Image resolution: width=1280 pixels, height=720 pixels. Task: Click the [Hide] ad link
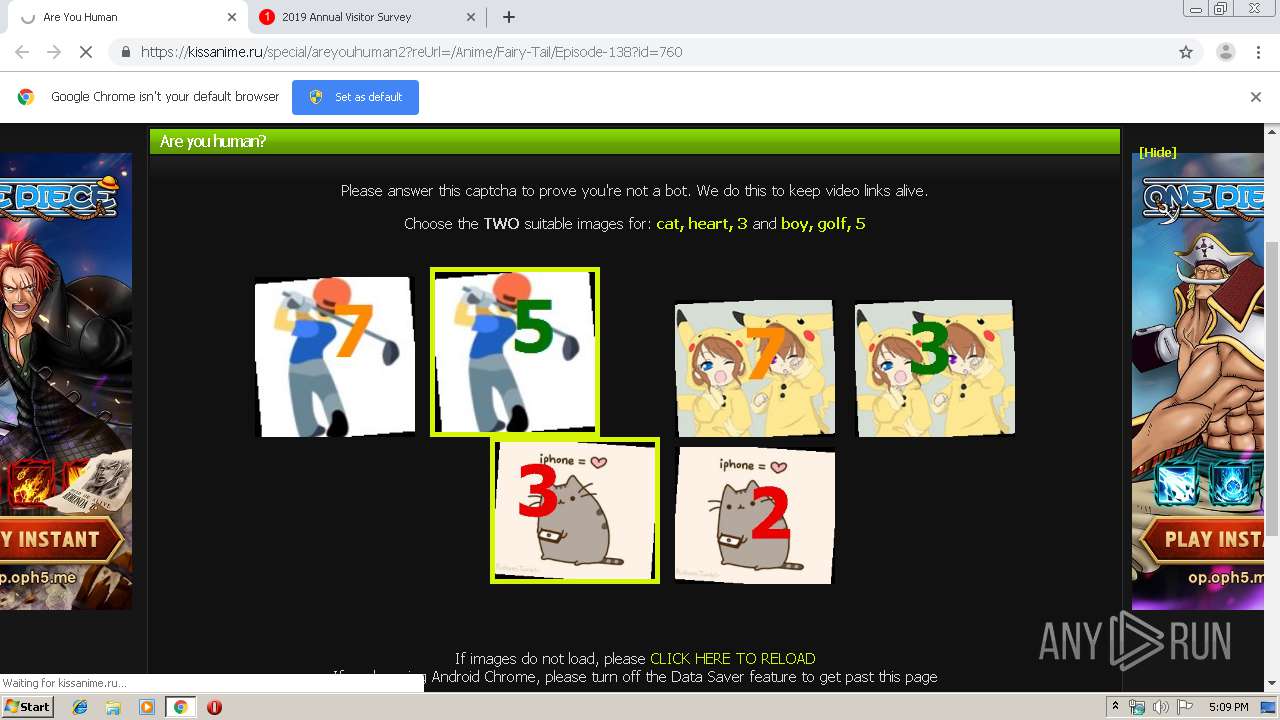click(1157, 152)
